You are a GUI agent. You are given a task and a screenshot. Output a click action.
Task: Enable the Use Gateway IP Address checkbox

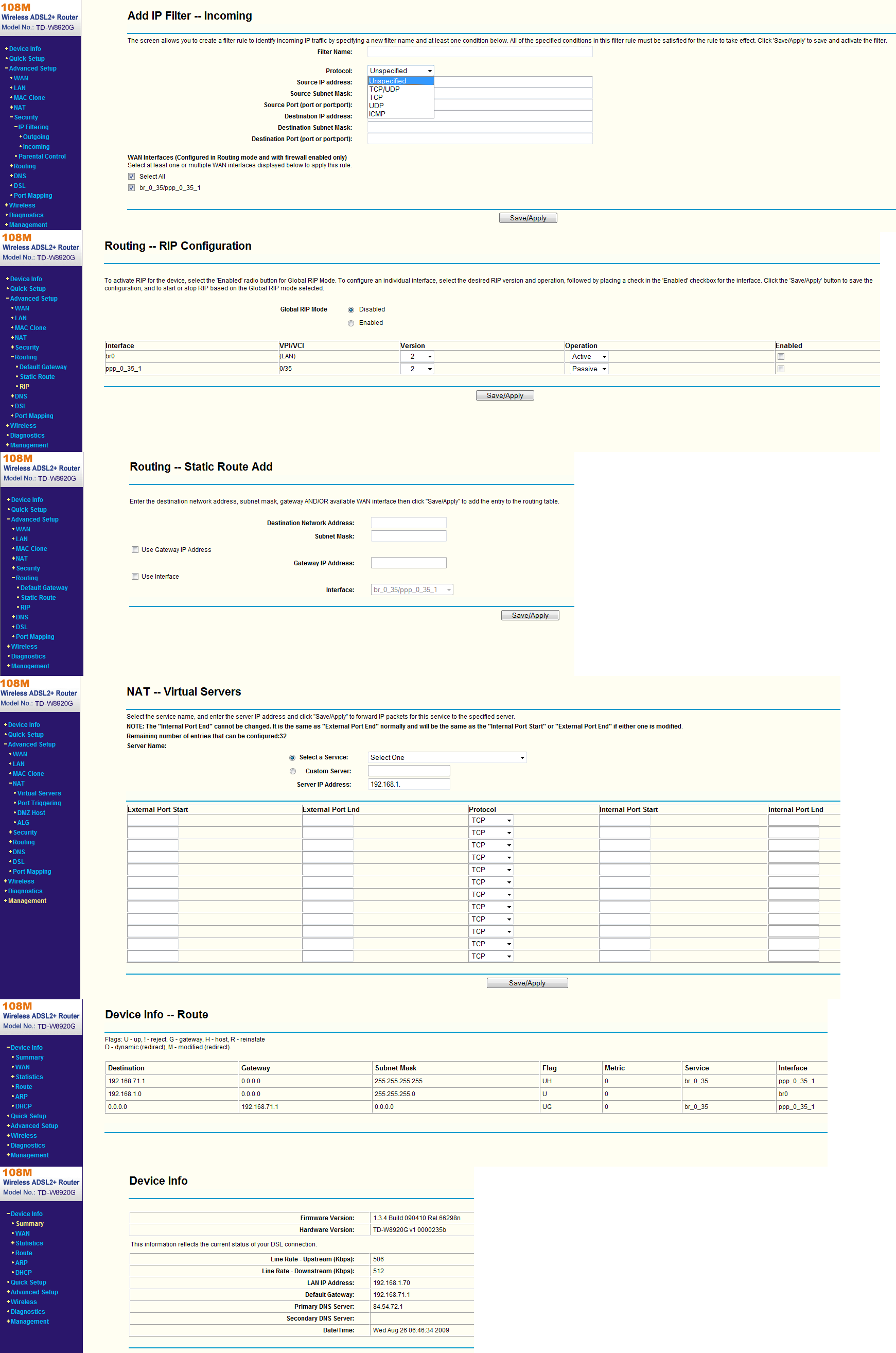[135, 550]
